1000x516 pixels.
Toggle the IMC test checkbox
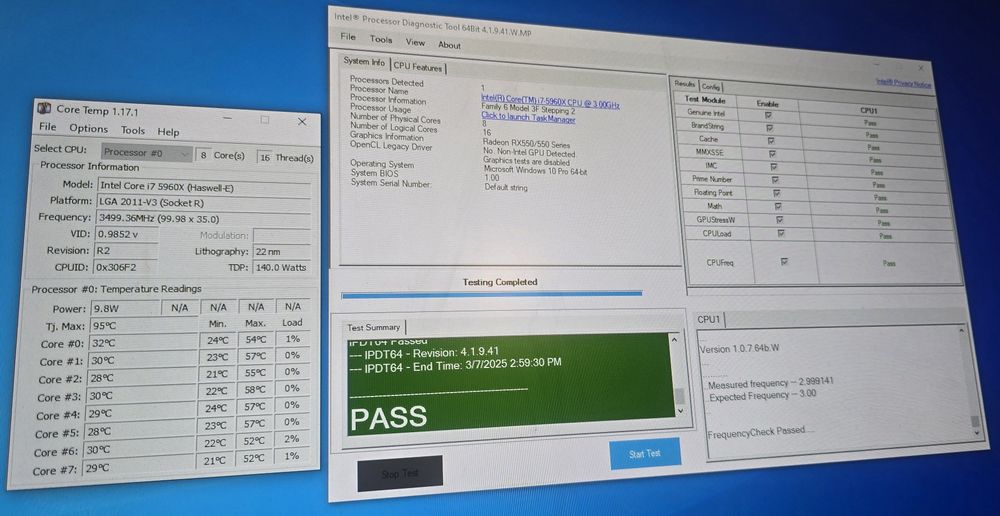(774, 166)
